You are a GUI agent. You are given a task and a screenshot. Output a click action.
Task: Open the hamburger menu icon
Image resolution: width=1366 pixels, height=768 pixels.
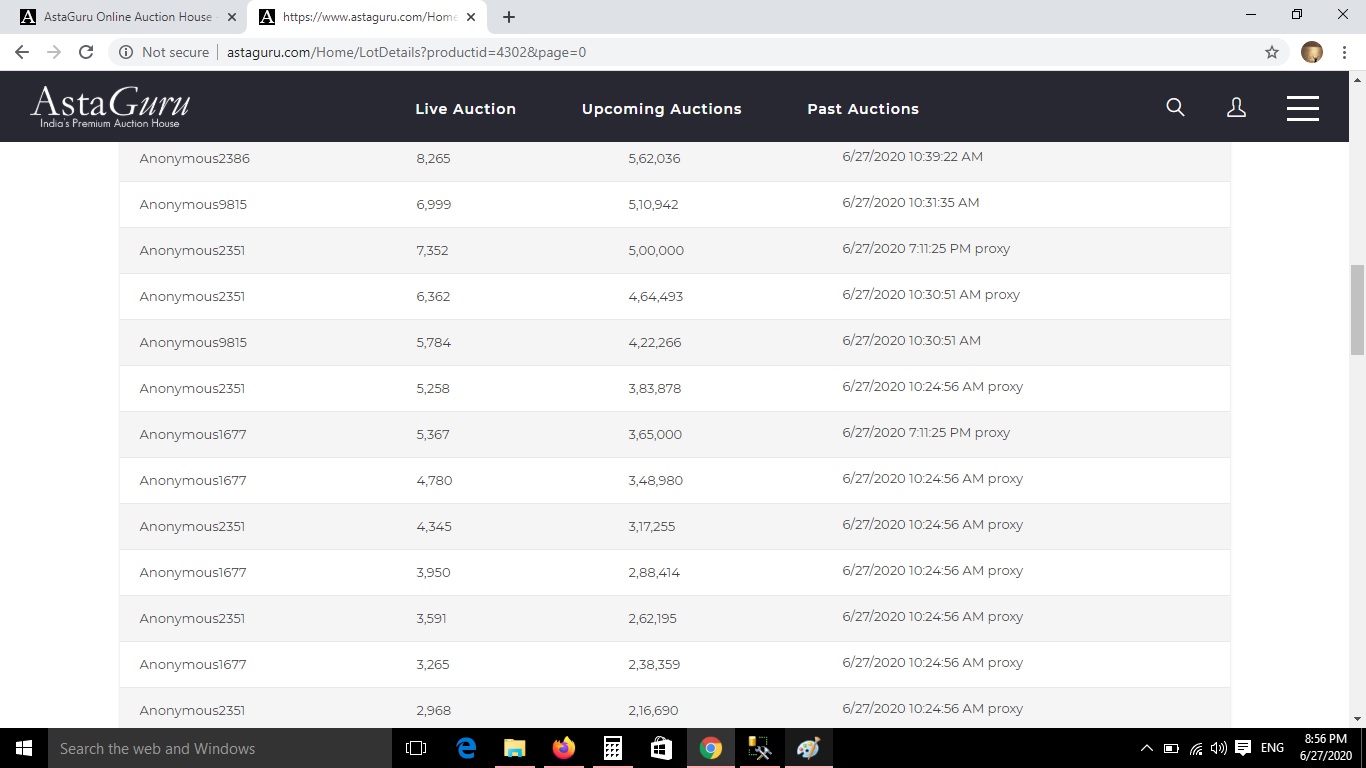pyautogui.click(x=1302, y=108)
